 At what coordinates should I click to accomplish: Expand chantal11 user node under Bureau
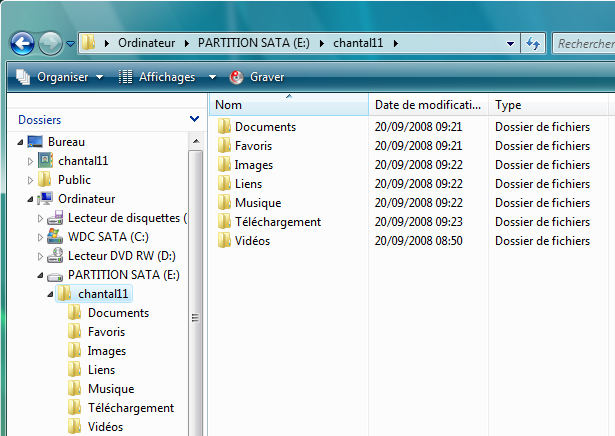coord(30,161)
